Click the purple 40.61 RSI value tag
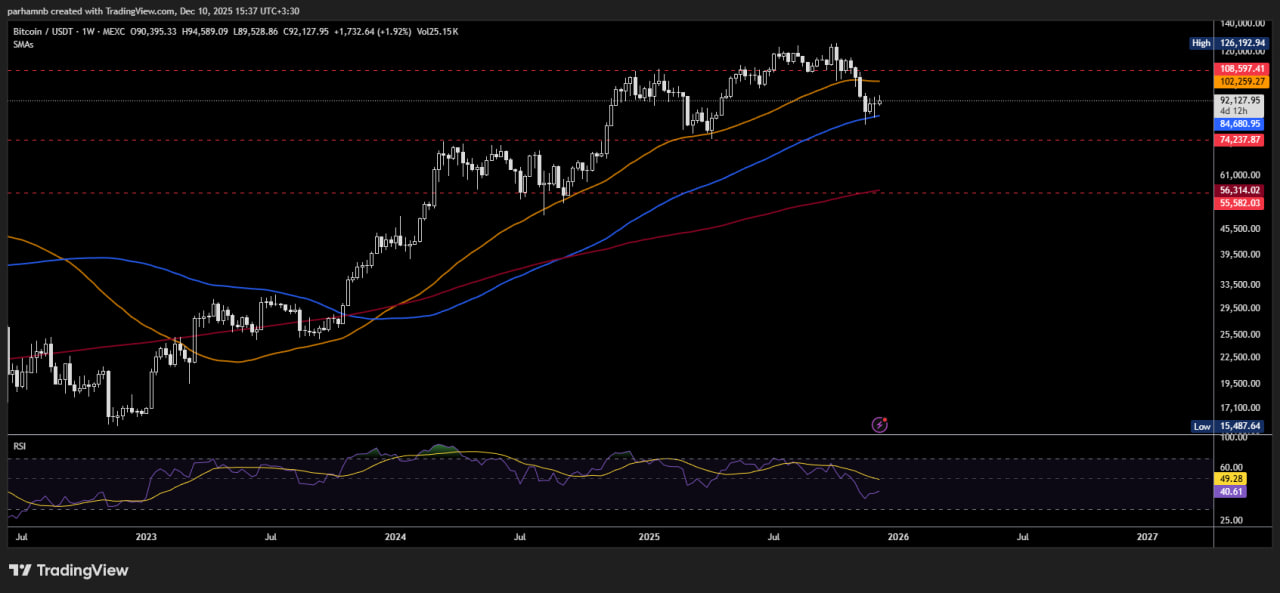This screenshot has width=1280, height=593. pos(1228,492)
